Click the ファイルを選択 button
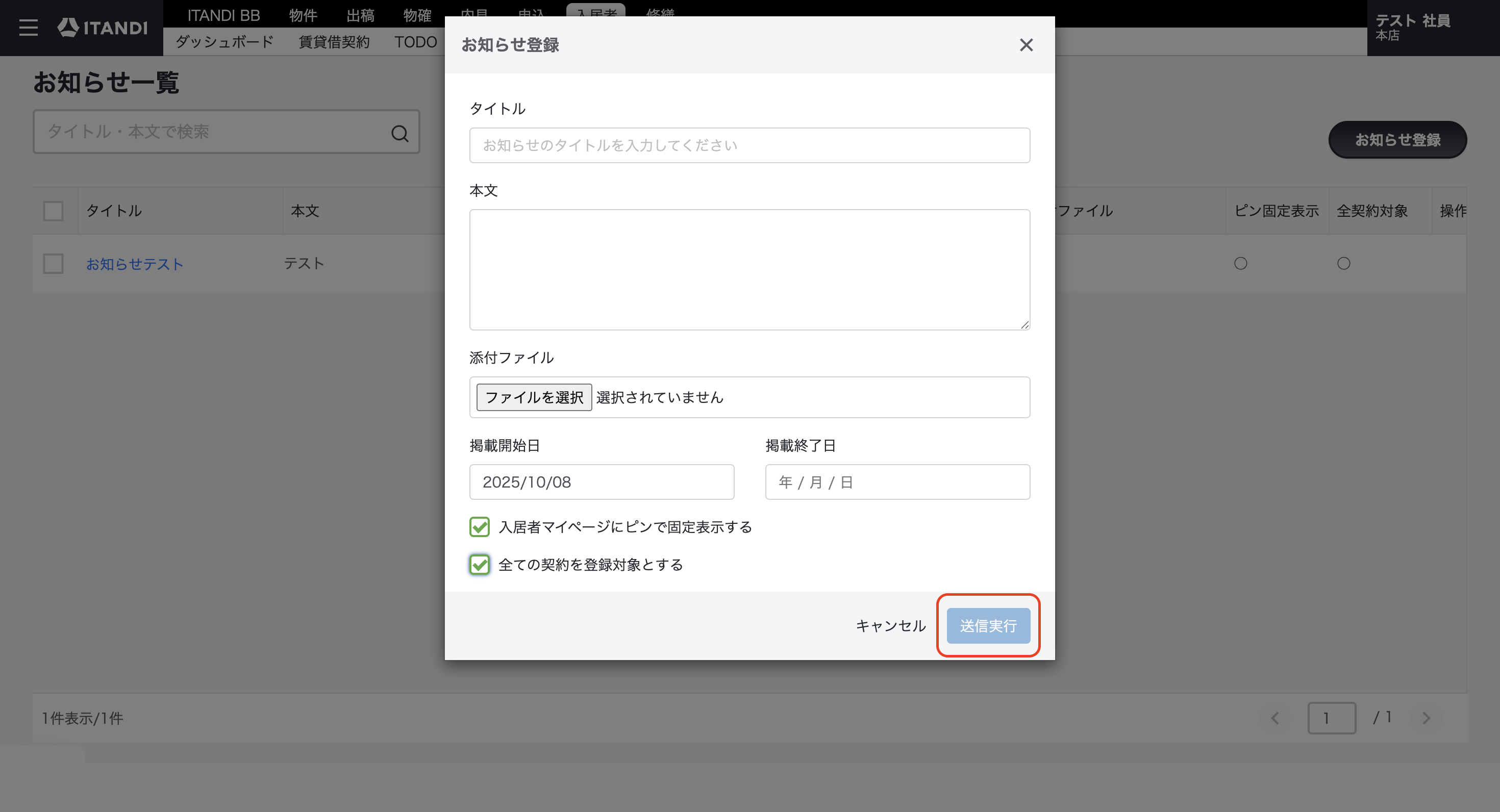The image size is (1500, 812). (x=534, y=397)
